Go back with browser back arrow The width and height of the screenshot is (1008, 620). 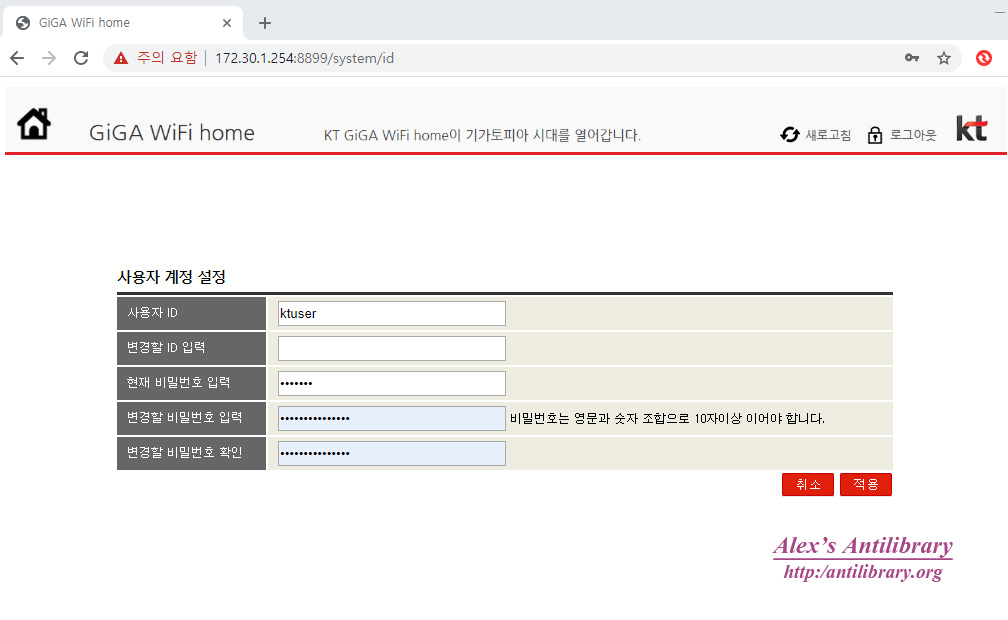(17, 58)
